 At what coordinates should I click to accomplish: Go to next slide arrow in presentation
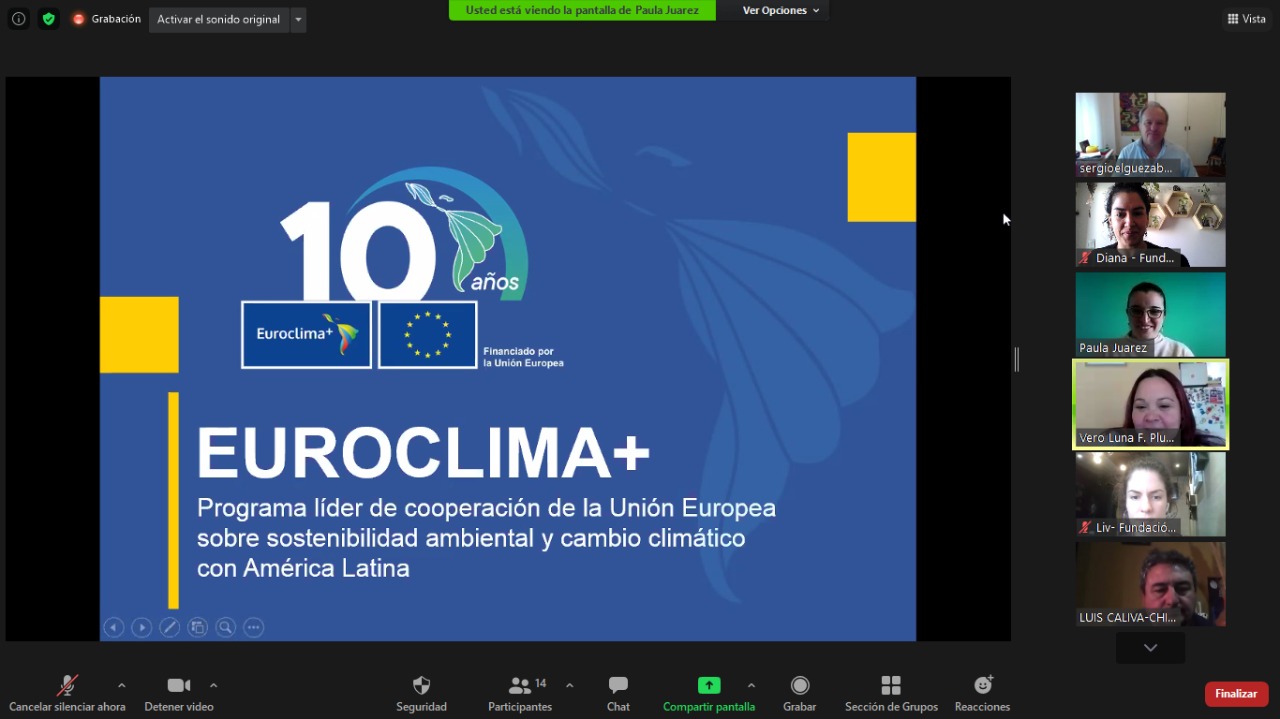[x=142, y=627]
